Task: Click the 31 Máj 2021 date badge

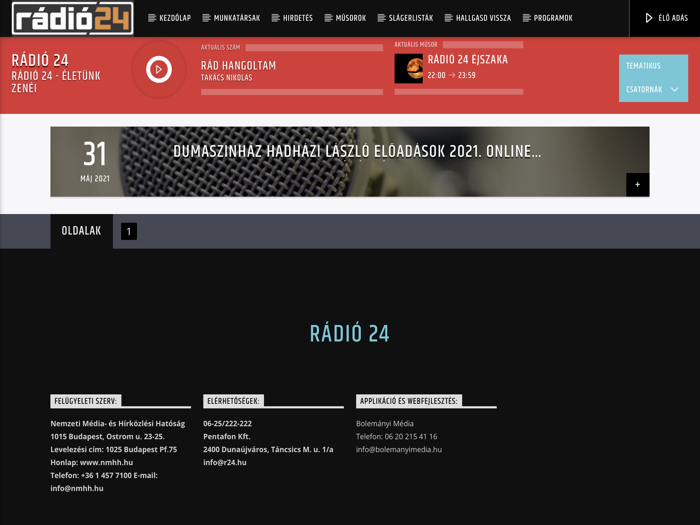Action: pos(95,162)
